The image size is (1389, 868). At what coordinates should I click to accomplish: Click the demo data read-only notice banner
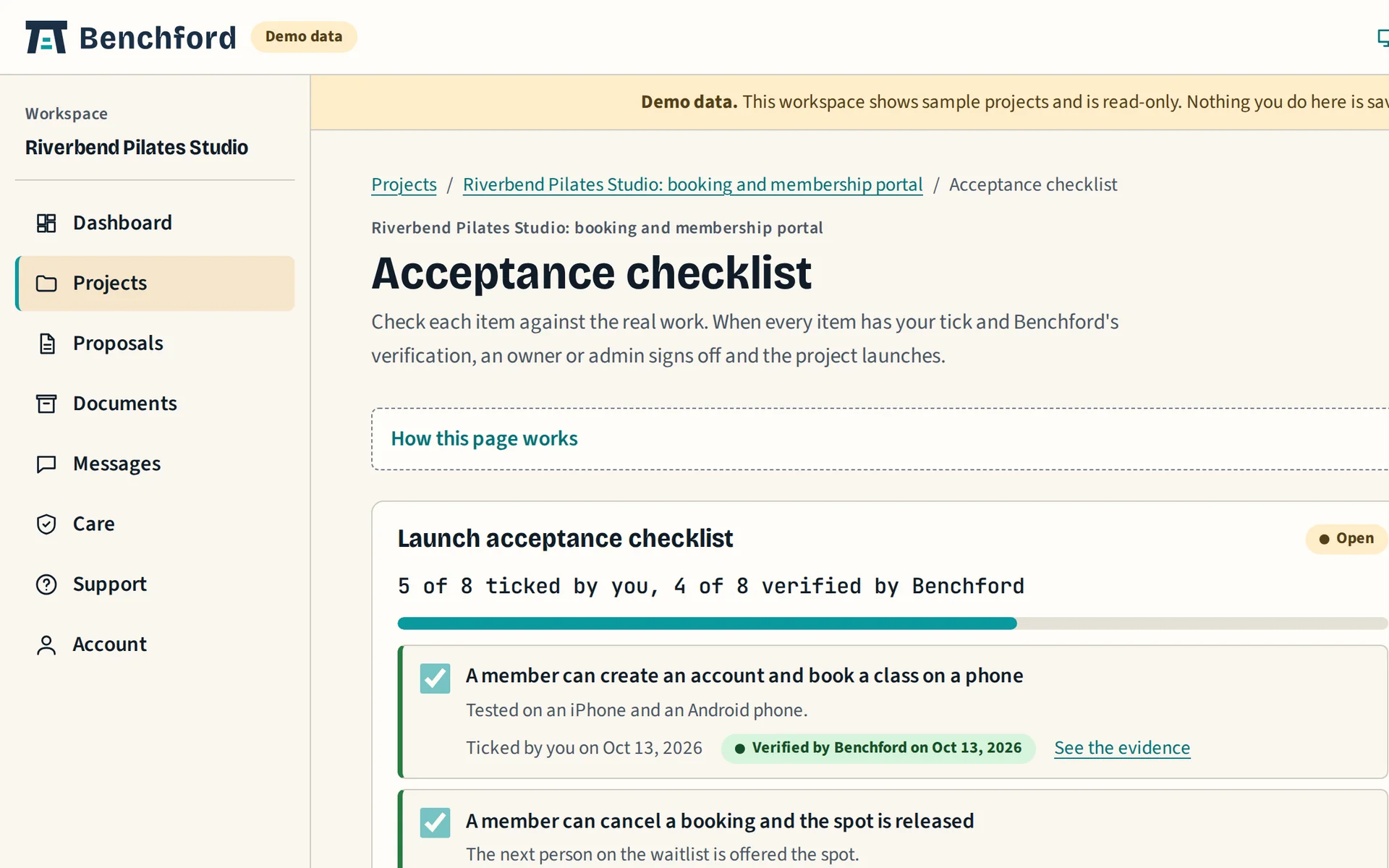coord(850,103)
